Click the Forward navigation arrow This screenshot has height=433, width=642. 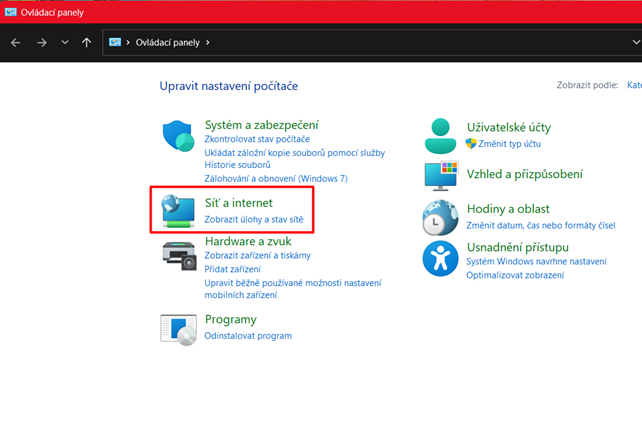tap(41, 43)
